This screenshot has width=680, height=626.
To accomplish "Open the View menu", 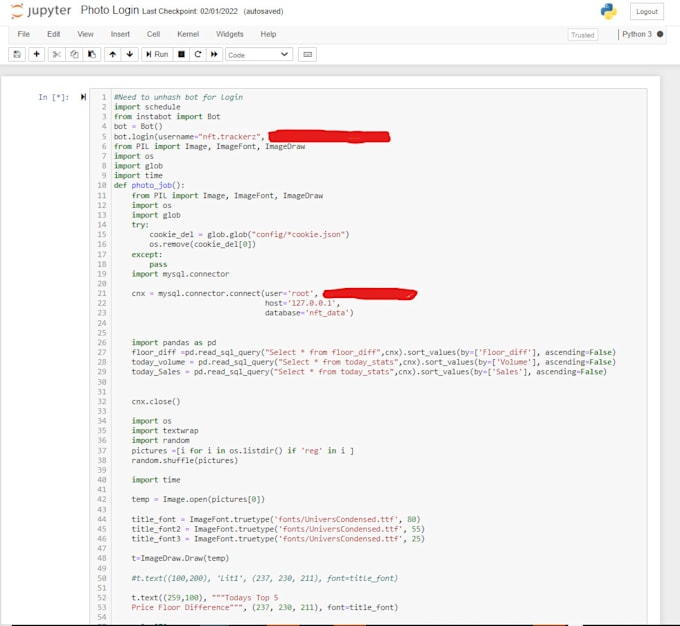I will click(85, 34).
